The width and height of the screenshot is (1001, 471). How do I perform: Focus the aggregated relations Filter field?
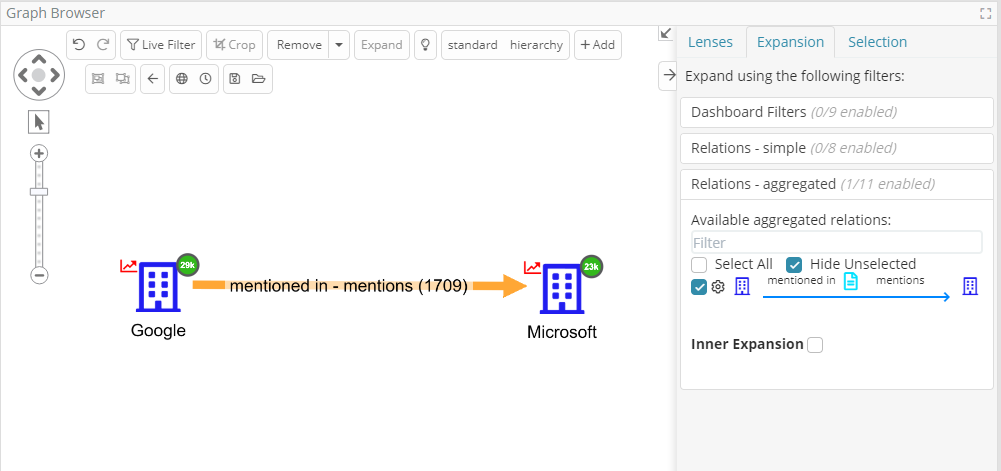pos(836,243)
